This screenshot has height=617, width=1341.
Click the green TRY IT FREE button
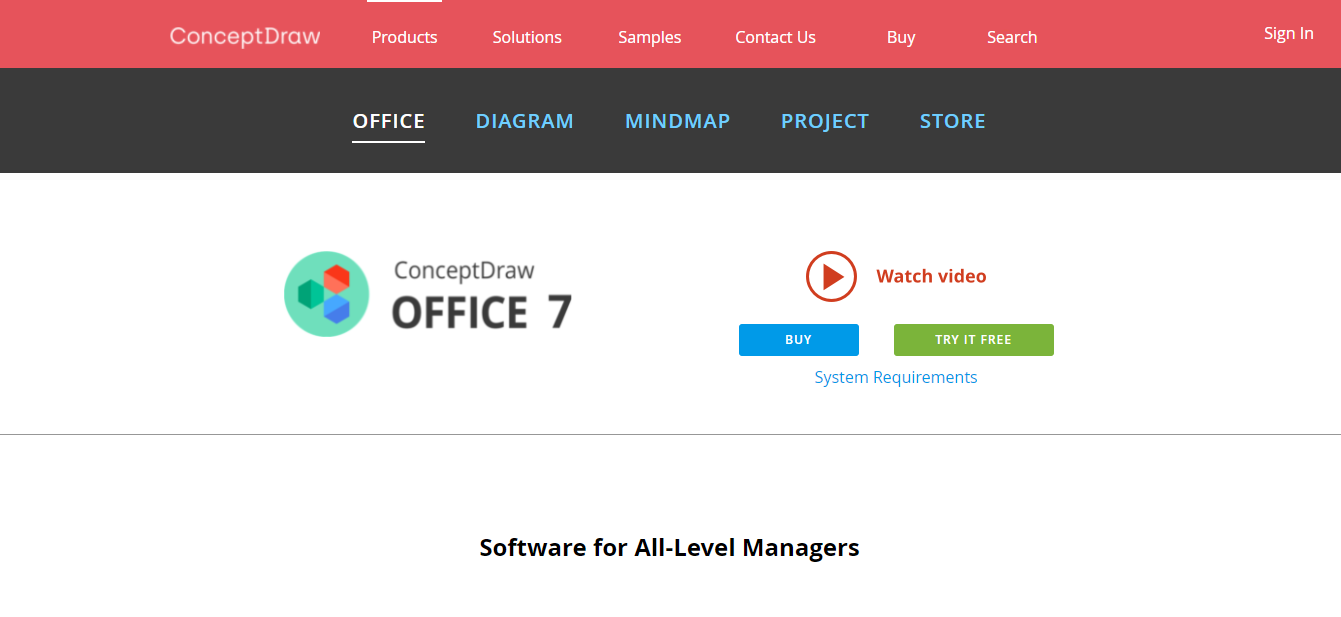point(974,340)
